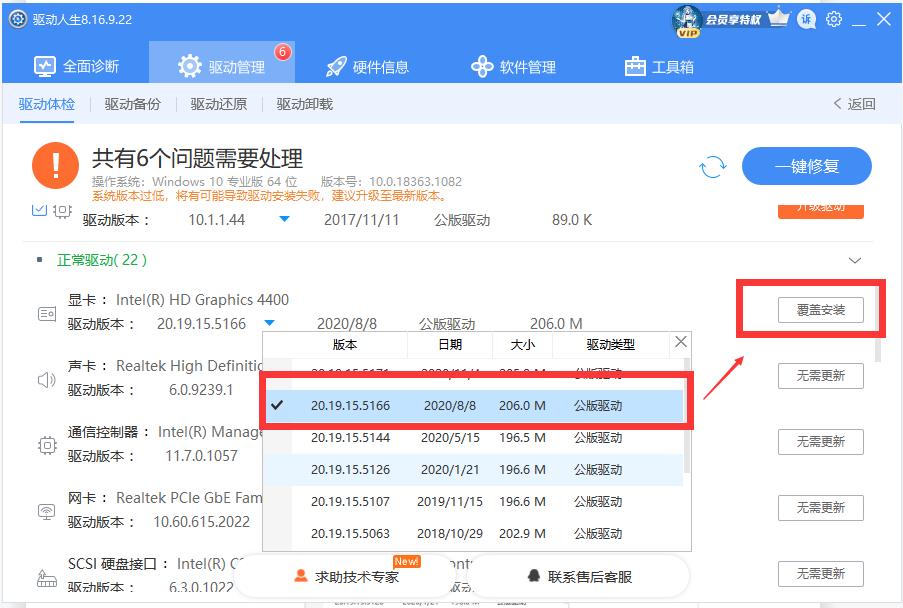Select driver version 20.19.15.5126 row
The width and height of the screenshot is (903, 608).
[473, 470]
